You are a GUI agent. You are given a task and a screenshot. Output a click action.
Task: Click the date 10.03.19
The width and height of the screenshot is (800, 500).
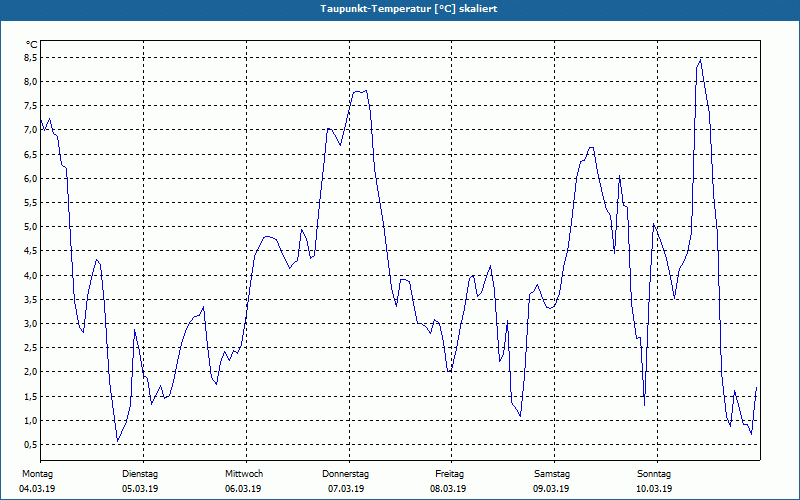(654, 489)
